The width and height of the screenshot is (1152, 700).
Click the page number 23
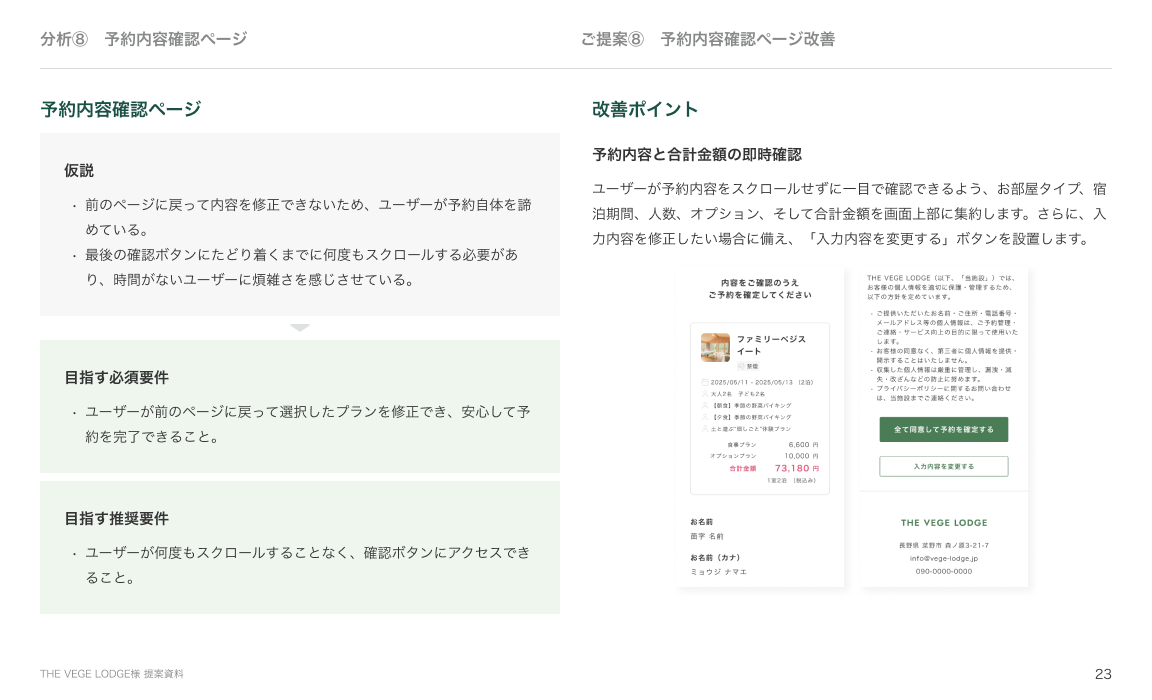click(x=1103, y=674)
